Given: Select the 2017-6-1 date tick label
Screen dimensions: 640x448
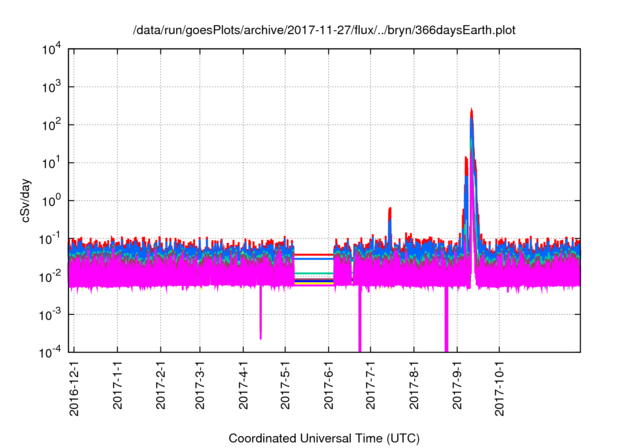Looking at the screenshot, I should click(328, 390).
